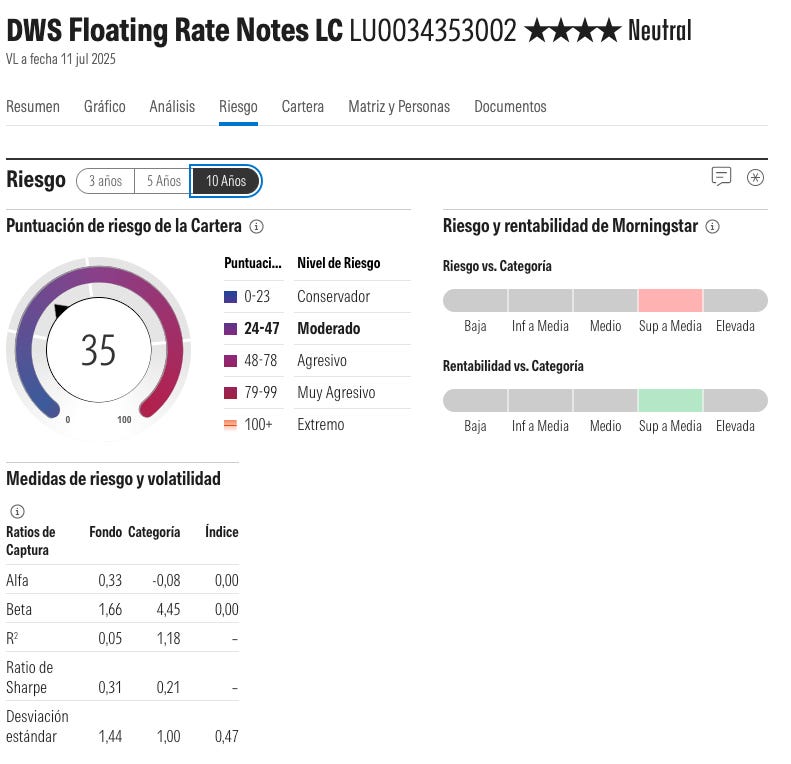This screenshot has width=791, height=764.
Task: Click Desviación estándar Índice value 0,47
Action: (227, 737)
